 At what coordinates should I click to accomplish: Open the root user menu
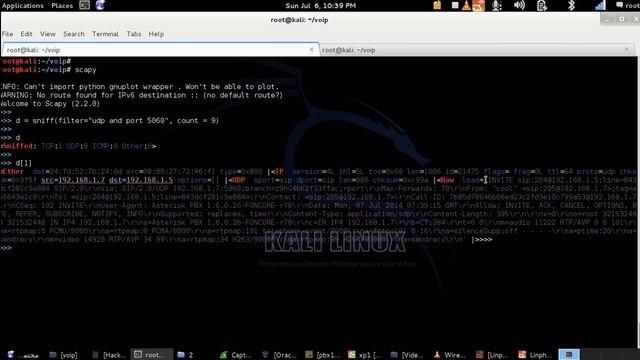(x=628, y=5)
